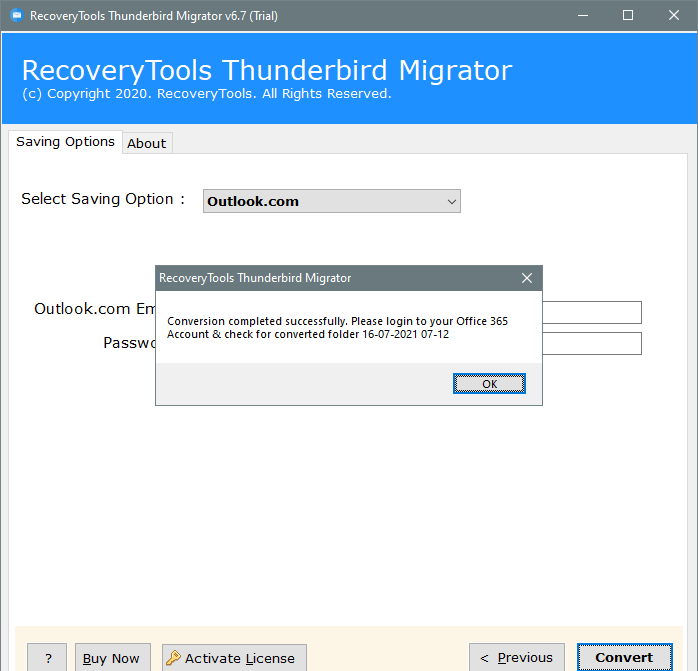
Task: Focus the Outlook.com email input field
Action: click(x=592, y=312)
